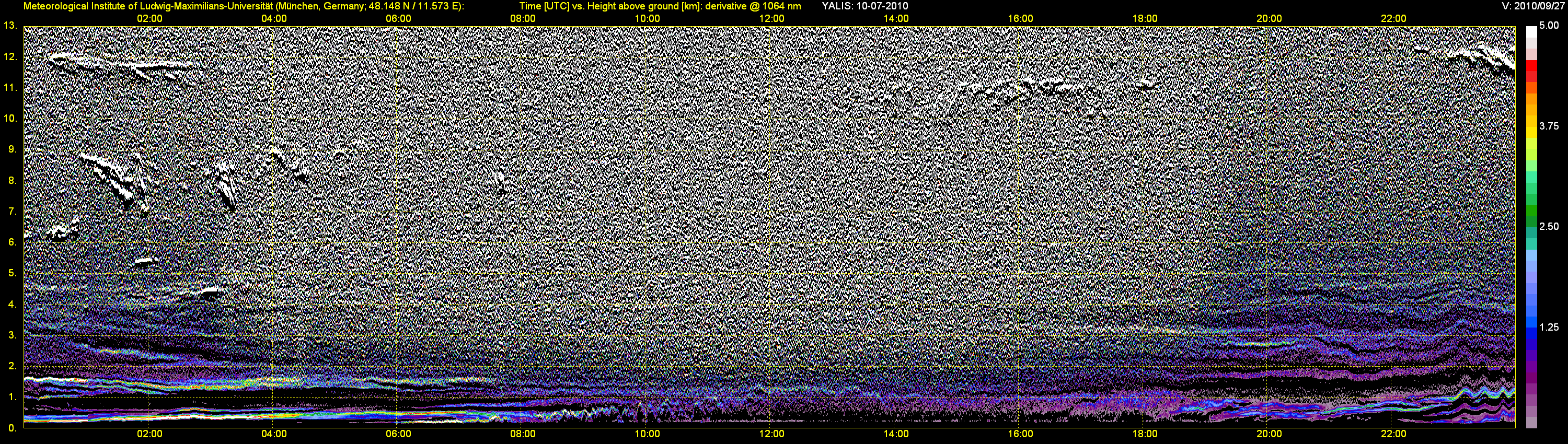Click the 2.50 colorbar value
1568x444 pixels.
pos(1549,226)
